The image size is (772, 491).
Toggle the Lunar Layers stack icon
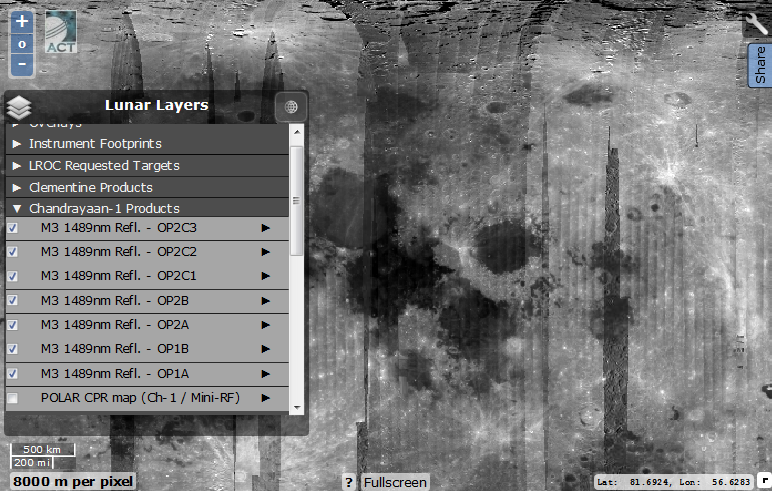click(x=19, y=107)
